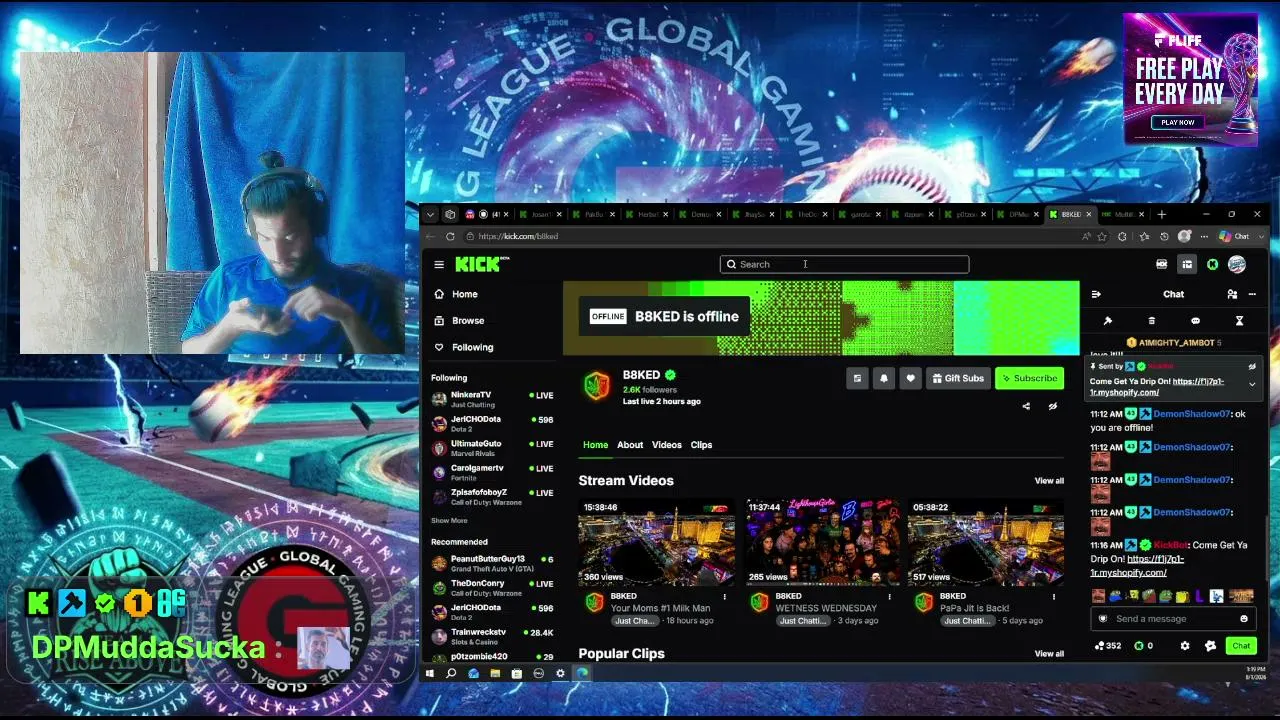Open Following in the Kick sidebar
Viewport: 1280px width, 720px height.
[x=463, y=347]
